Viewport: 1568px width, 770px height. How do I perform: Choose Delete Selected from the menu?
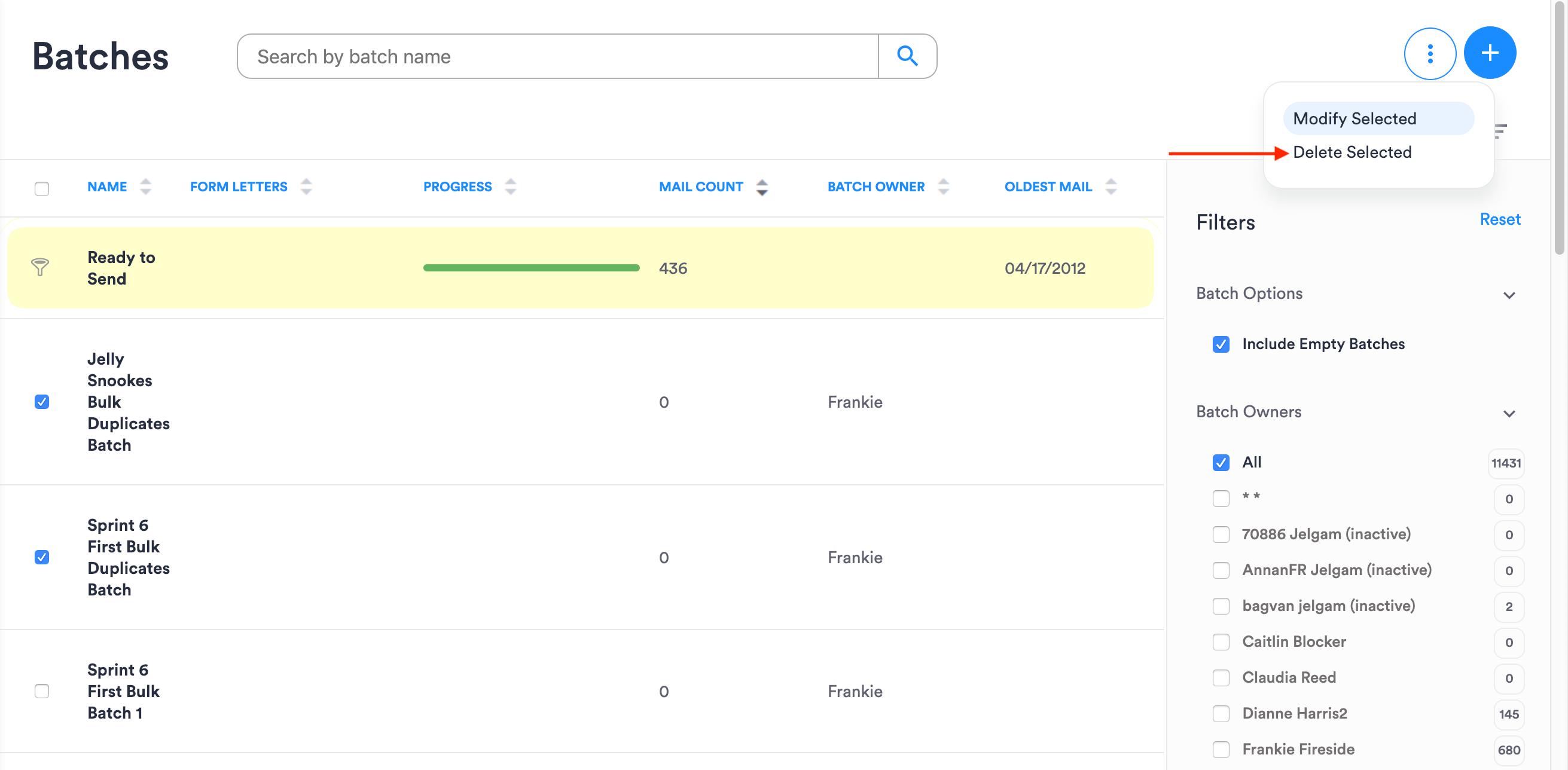(1352, 152)
